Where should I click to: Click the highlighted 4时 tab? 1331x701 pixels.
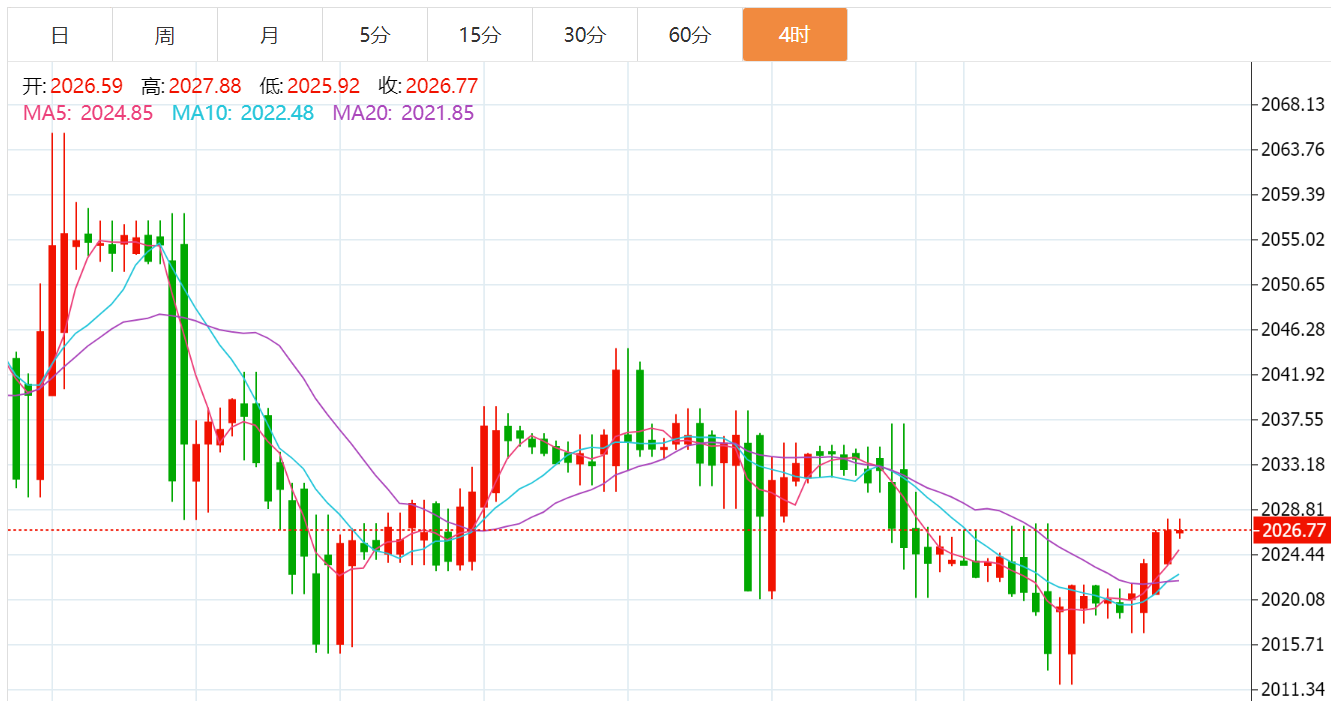pyautogui.click(x=795, y=35)
